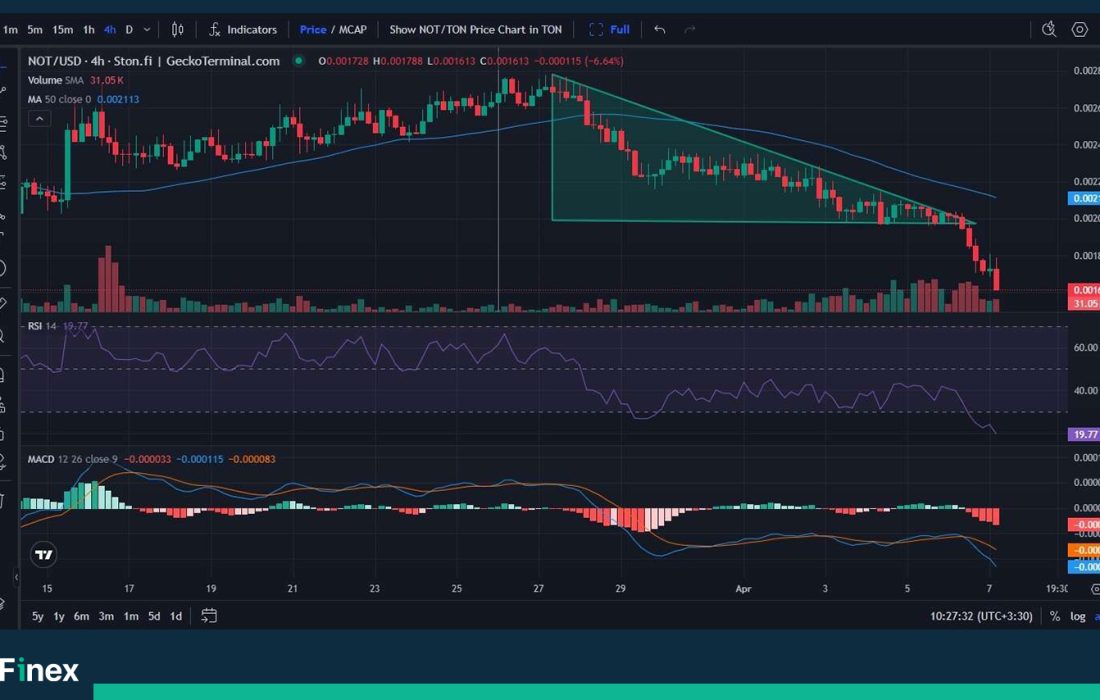Toggle the log scale option

1077,616
